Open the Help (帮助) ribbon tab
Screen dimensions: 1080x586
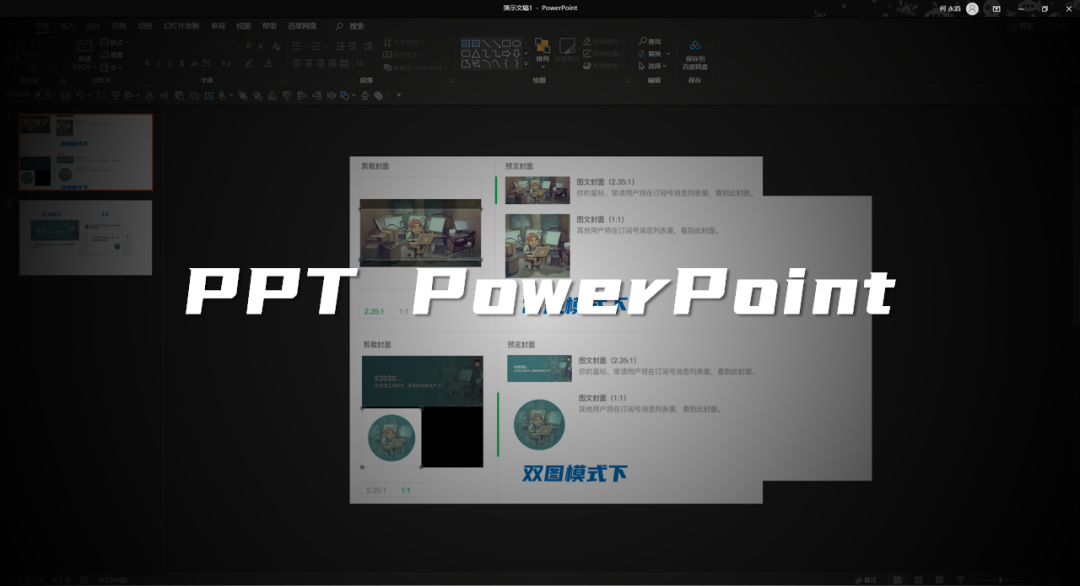(x=269, y=26)
